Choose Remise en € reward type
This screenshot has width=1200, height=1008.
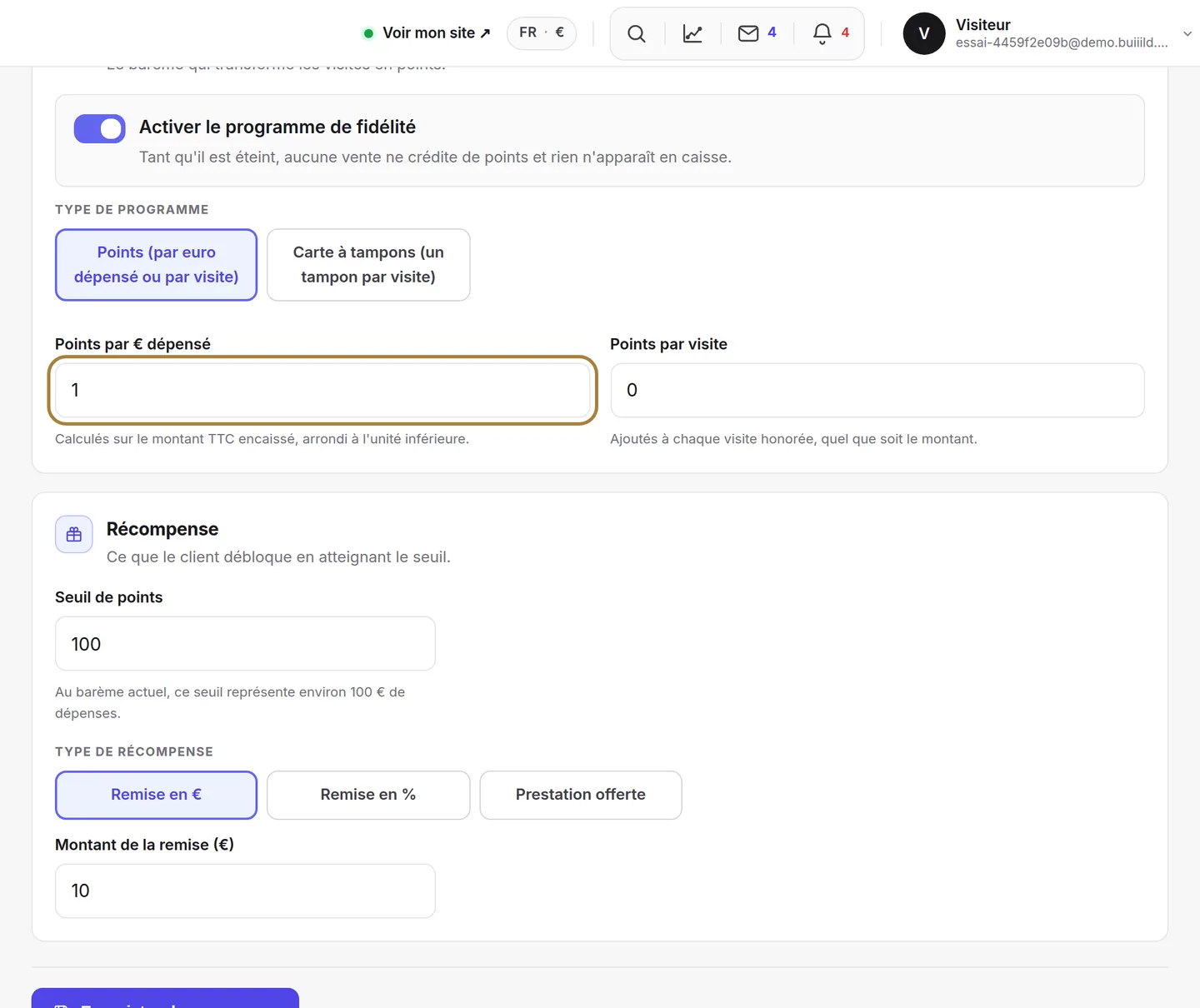tap(156, 795)
